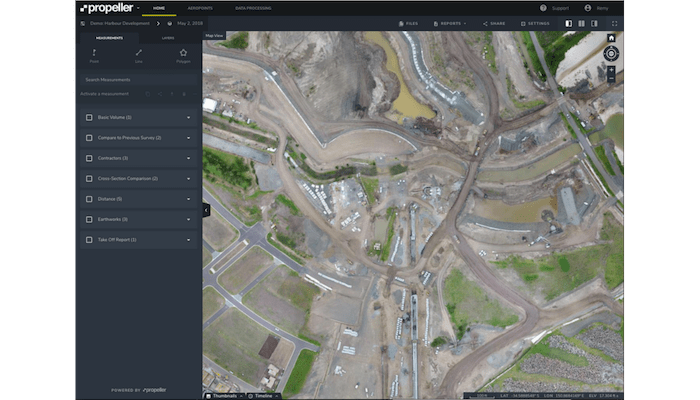700x400 pixels.
Task: Click the Distance (5) label
Action: (x=110, y=199)
